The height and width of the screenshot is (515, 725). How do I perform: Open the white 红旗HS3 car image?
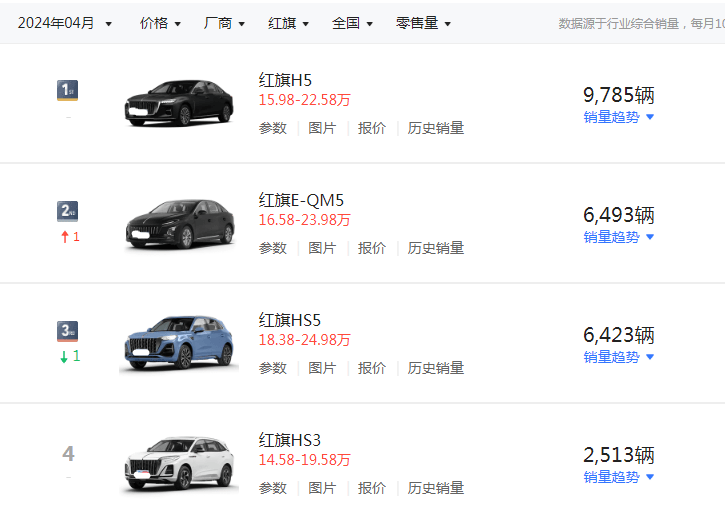pyautogui.click(x=179, y=463)
